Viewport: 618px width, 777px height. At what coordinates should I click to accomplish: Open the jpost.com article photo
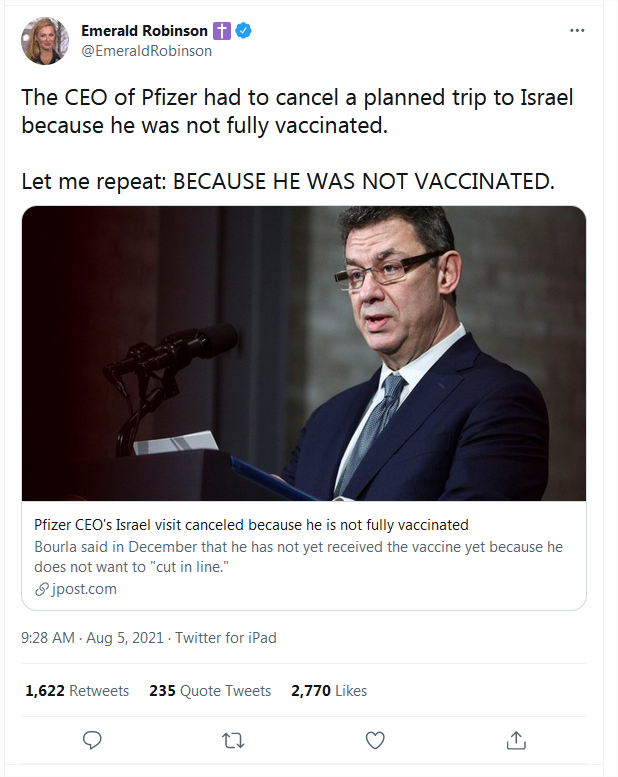coord(304,353)
